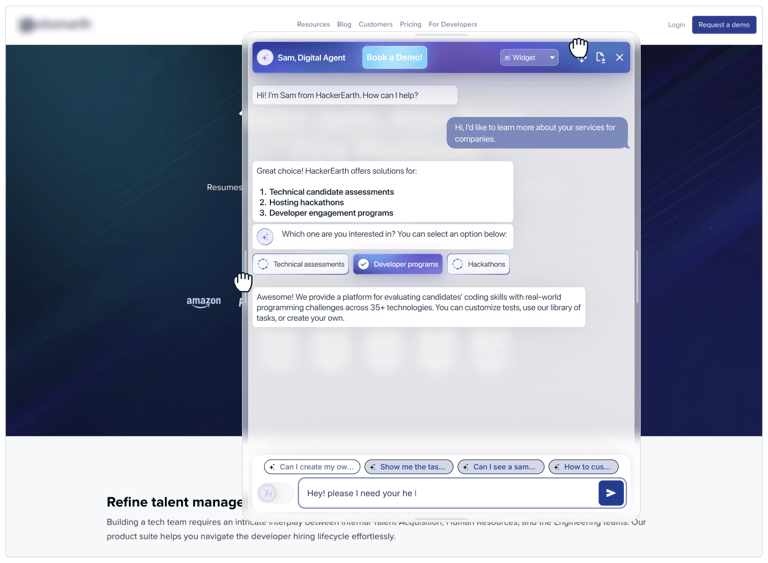Image resolution: width=768 pixels, height=563 pixels.
Task: Click the 'Refine talent manage' heading
Action: (x=174, y=502)
